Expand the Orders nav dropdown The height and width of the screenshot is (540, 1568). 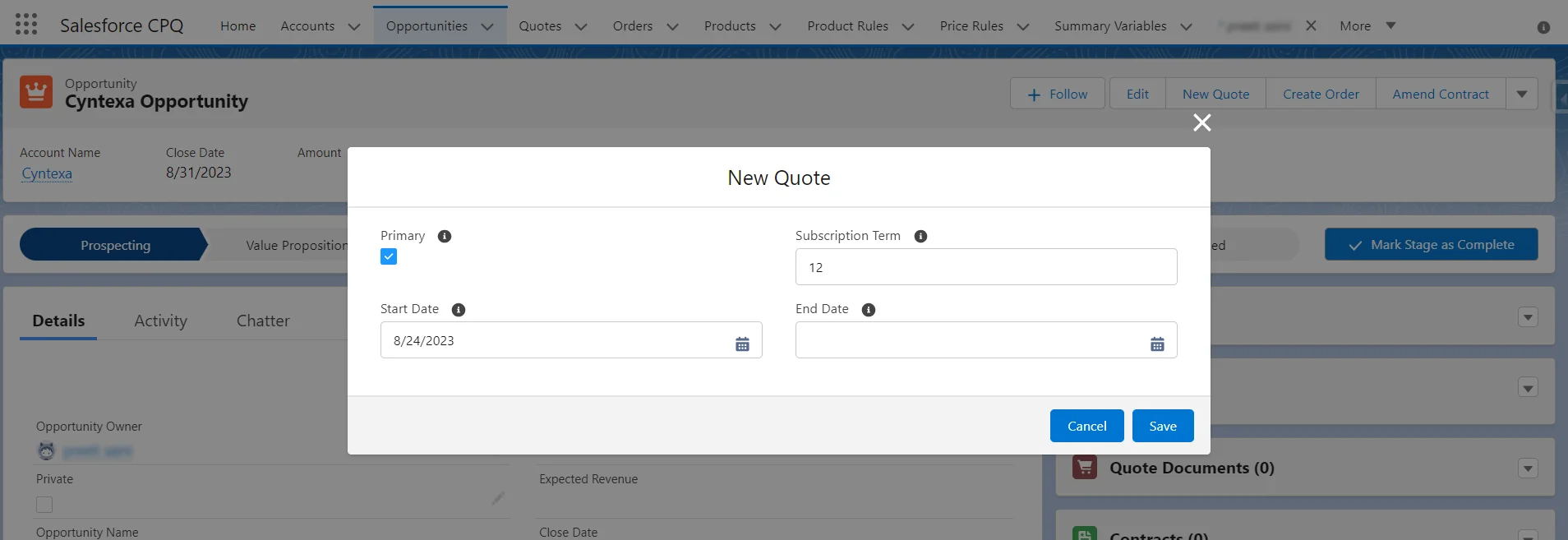(672, 26)
